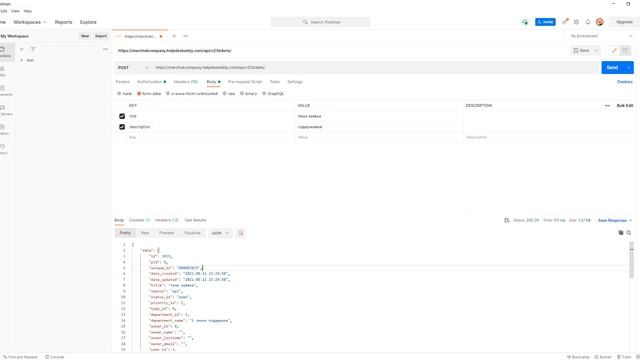Click the Invite button
This screenshot has height=360, width=640.
pos(545,22)
